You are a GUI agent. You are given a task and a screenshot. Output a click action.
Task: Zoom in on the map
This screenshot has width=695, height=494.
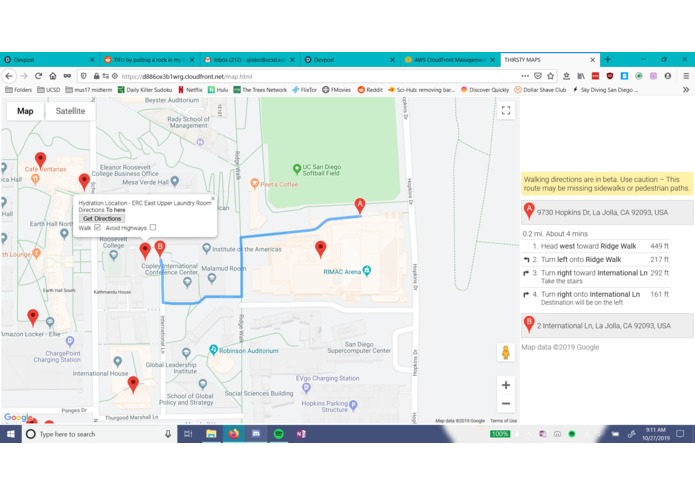[506, 385]
